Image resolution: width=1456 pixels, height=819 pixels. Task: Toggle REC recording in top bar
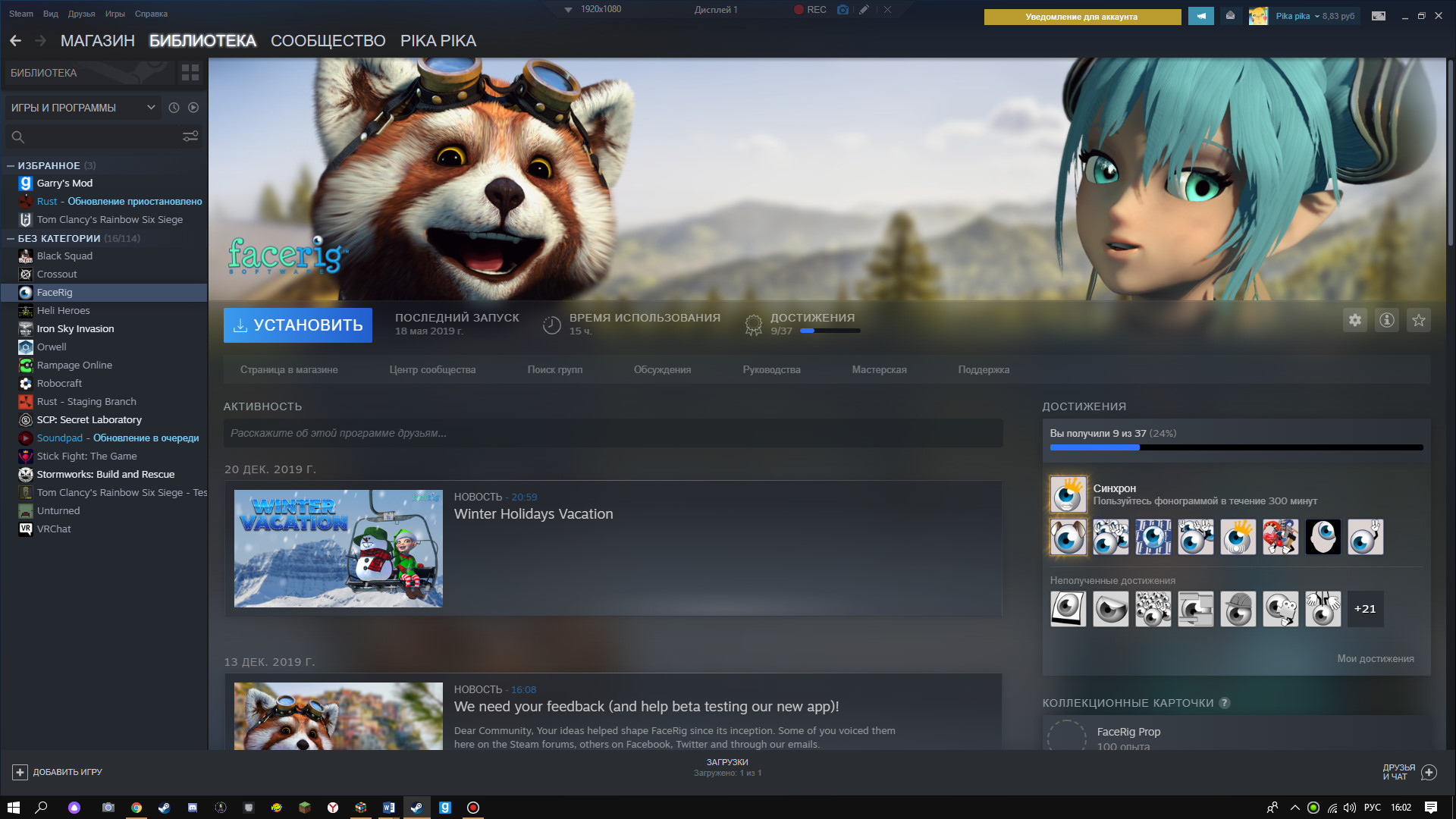point(810,10)
